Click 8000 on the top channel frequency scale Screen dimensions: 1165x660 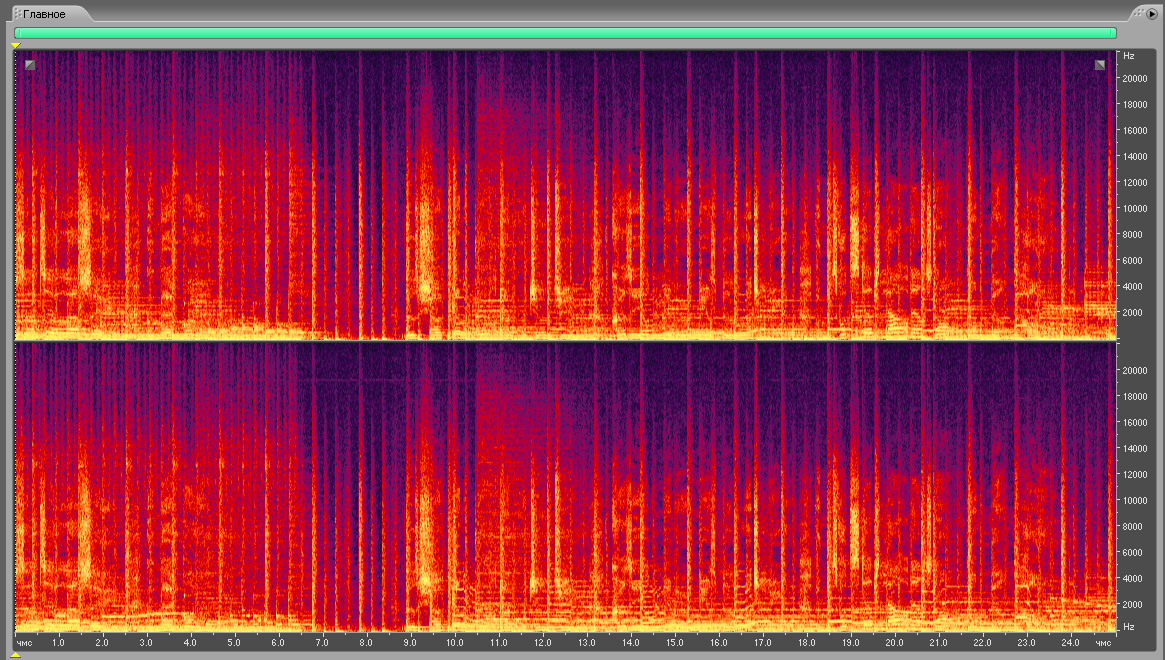click(1132, 235)
